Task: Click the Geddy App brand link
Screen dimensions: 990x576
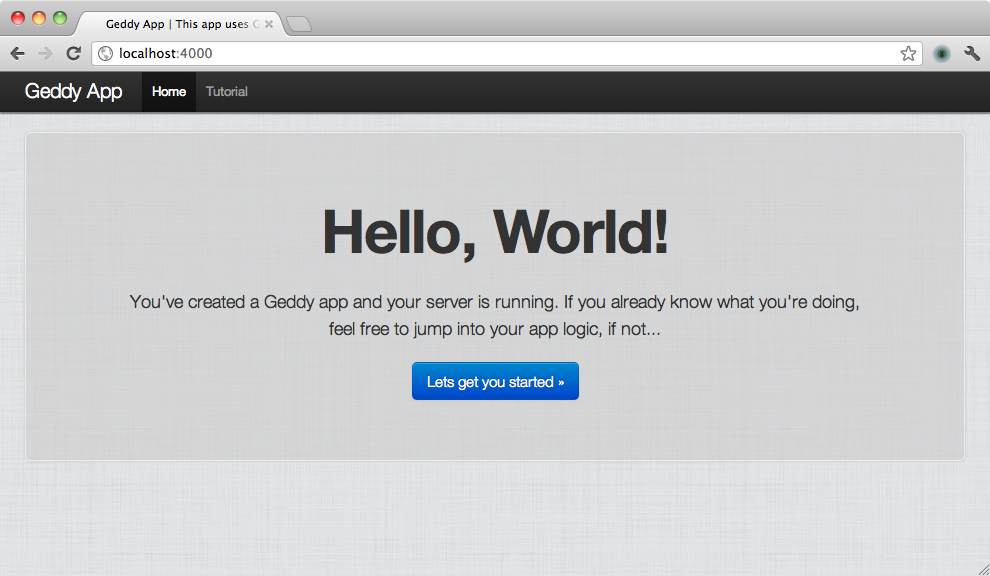Action: (73, 92)
